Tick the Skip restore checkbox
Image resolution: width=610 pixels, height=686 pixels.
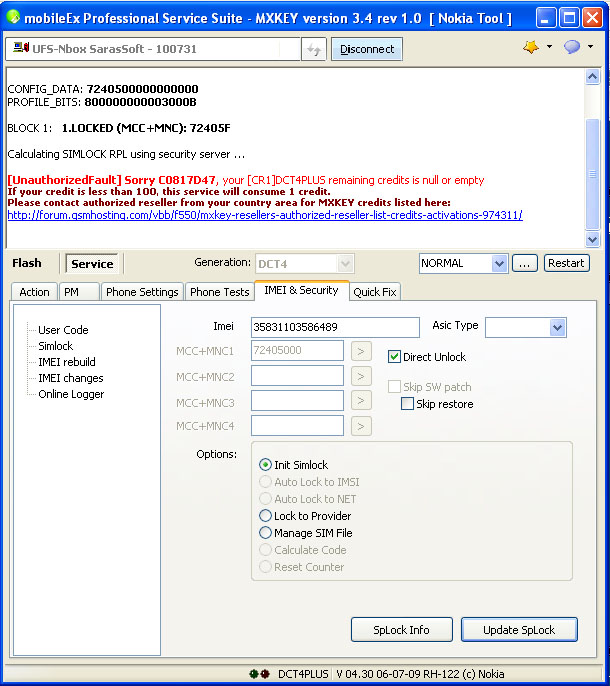[408, 404]
